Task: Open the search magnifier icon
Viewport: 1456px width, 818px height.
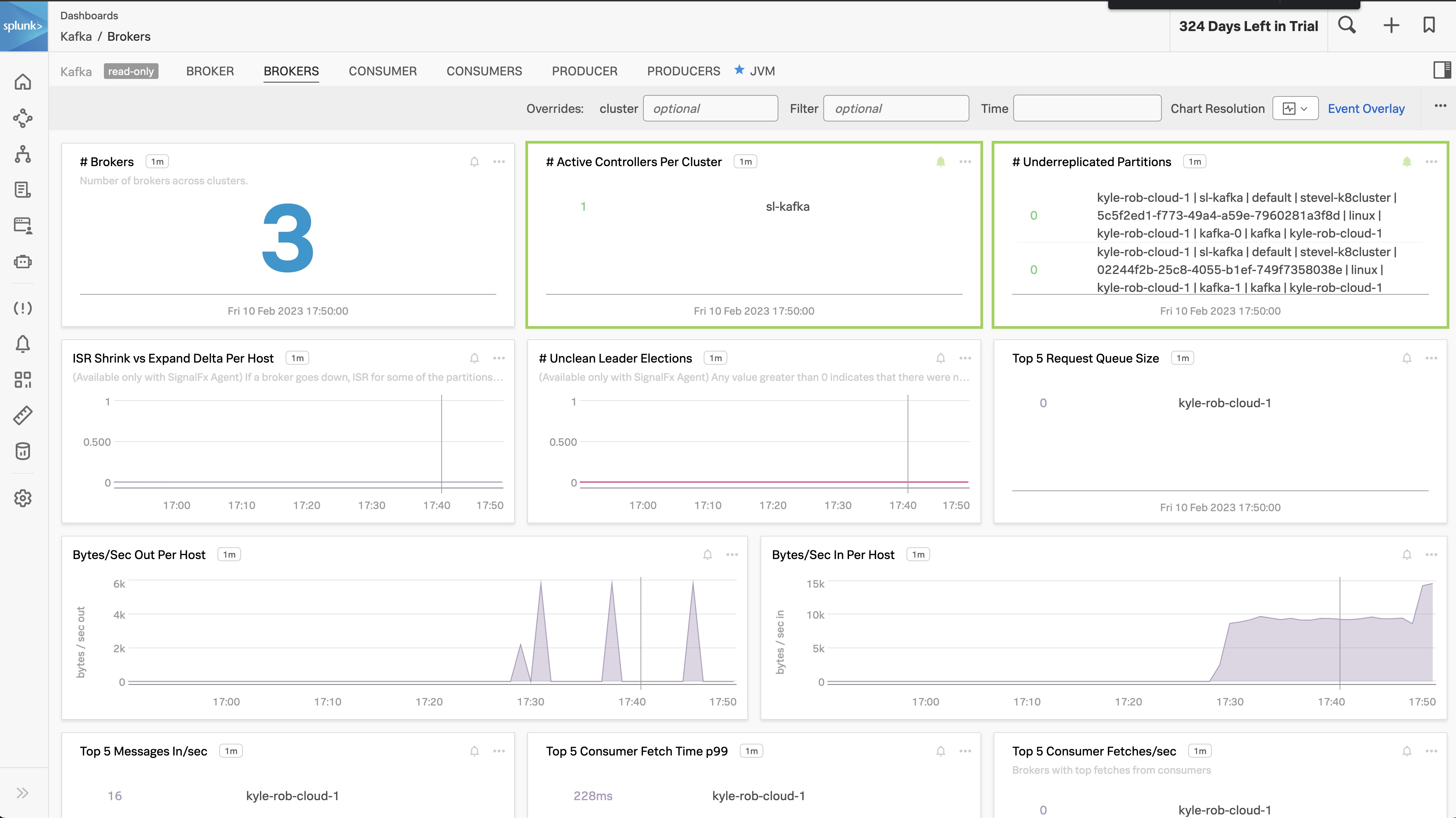Action: coord(1347,25)
